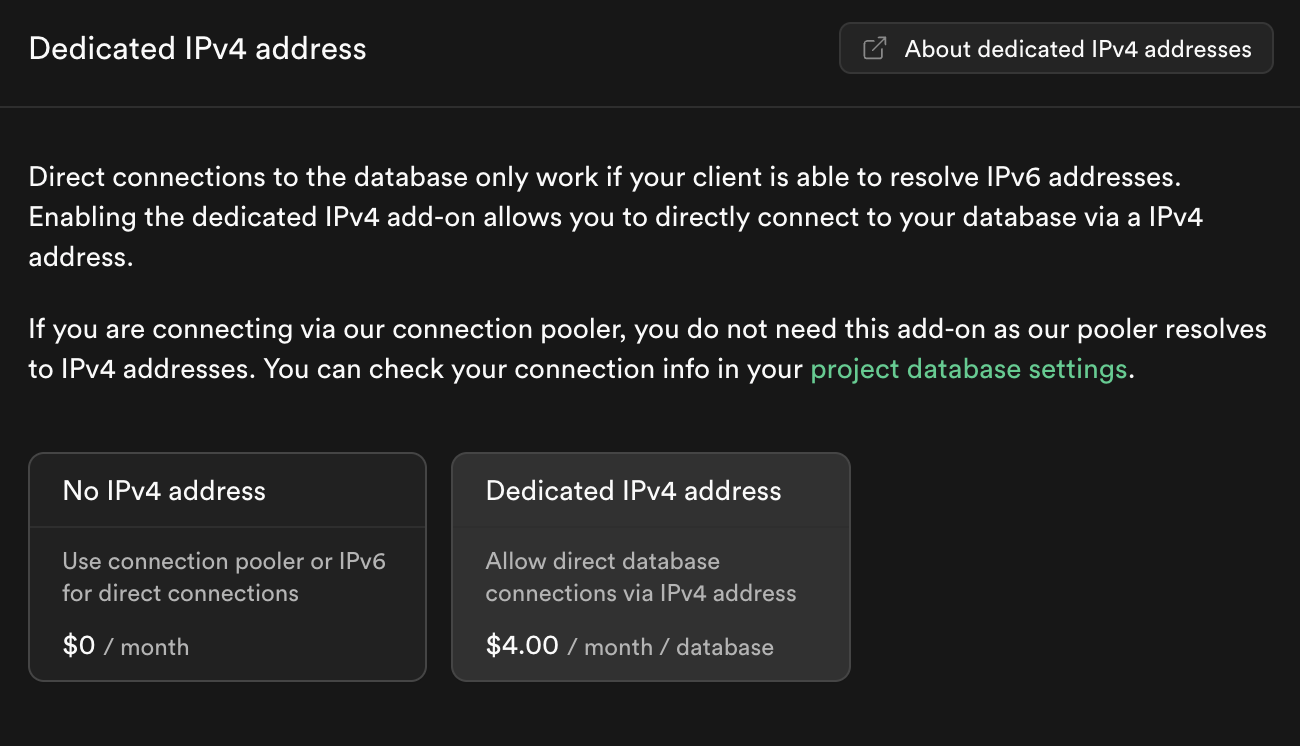Screen dimensions: 1300x746
Task: Click the external link icon
Action: click(874, 49)
